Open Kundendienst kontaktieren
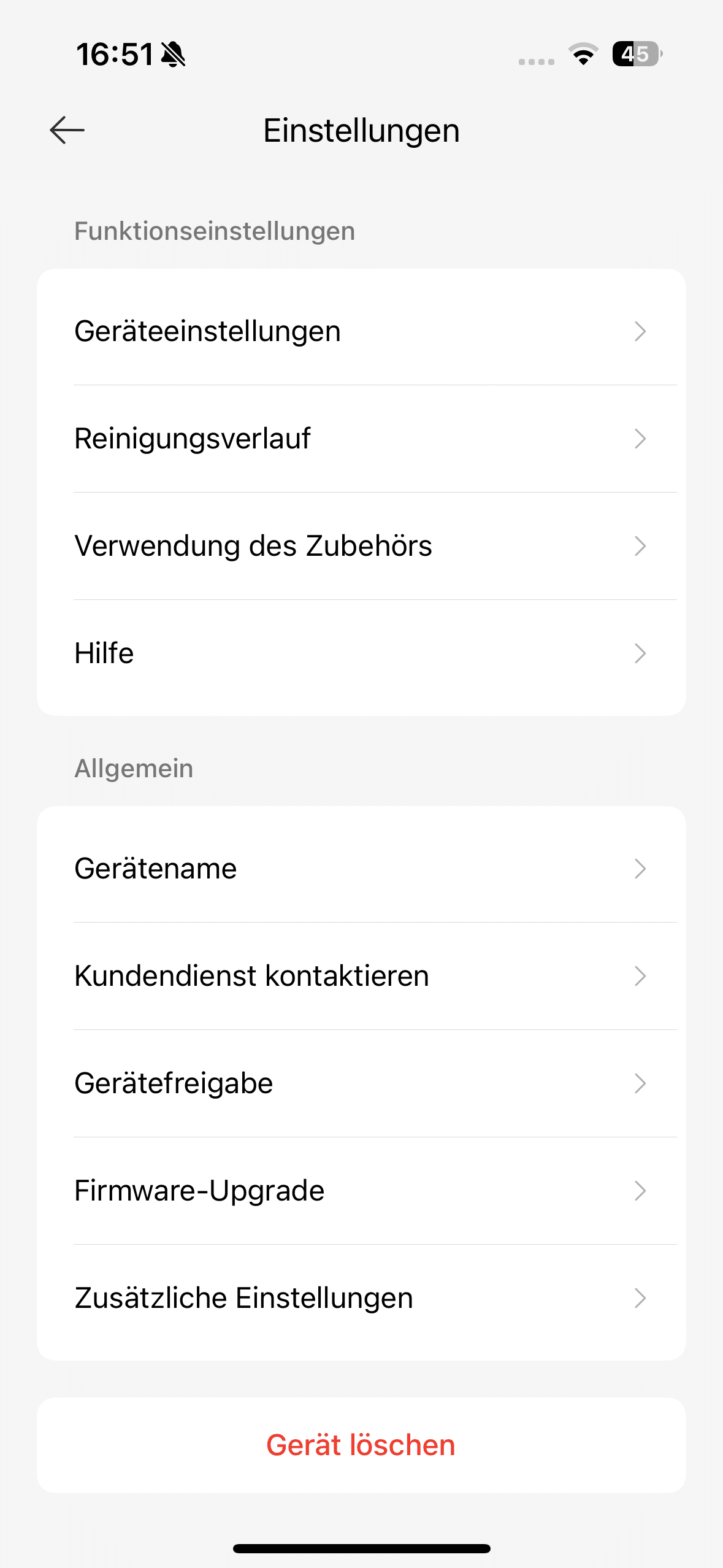 tap(251, 976)
